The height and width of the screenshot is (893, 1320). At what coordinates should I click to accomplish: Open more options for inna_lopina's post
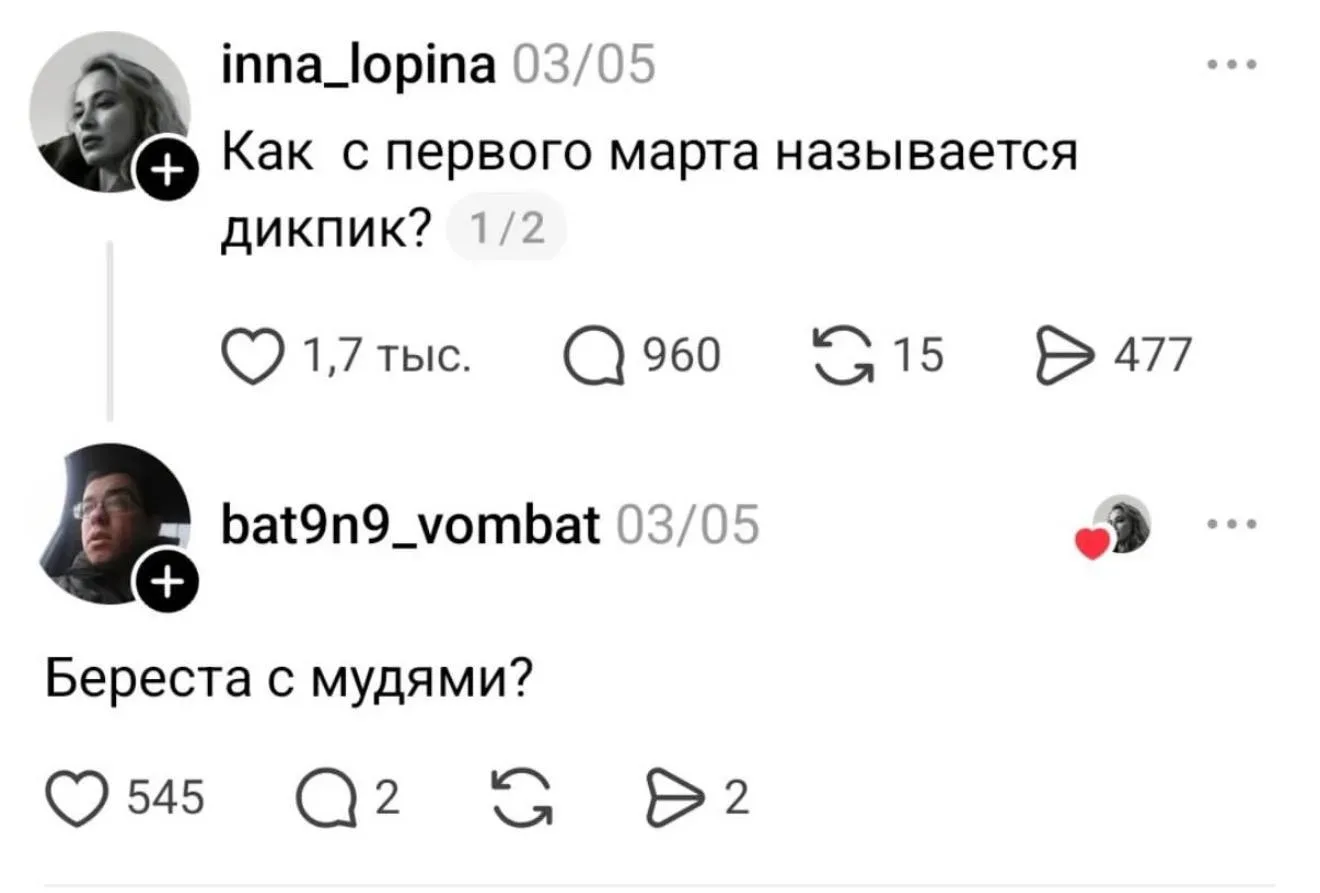click(1230, 67)
